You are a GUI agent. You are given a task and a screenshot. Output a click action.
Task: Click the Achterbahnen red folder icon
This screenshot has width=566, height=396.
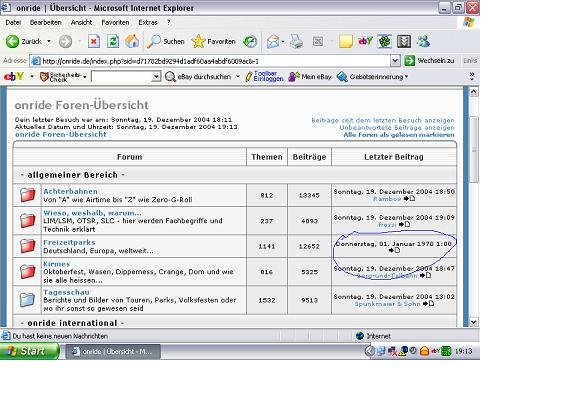point(27,195)
